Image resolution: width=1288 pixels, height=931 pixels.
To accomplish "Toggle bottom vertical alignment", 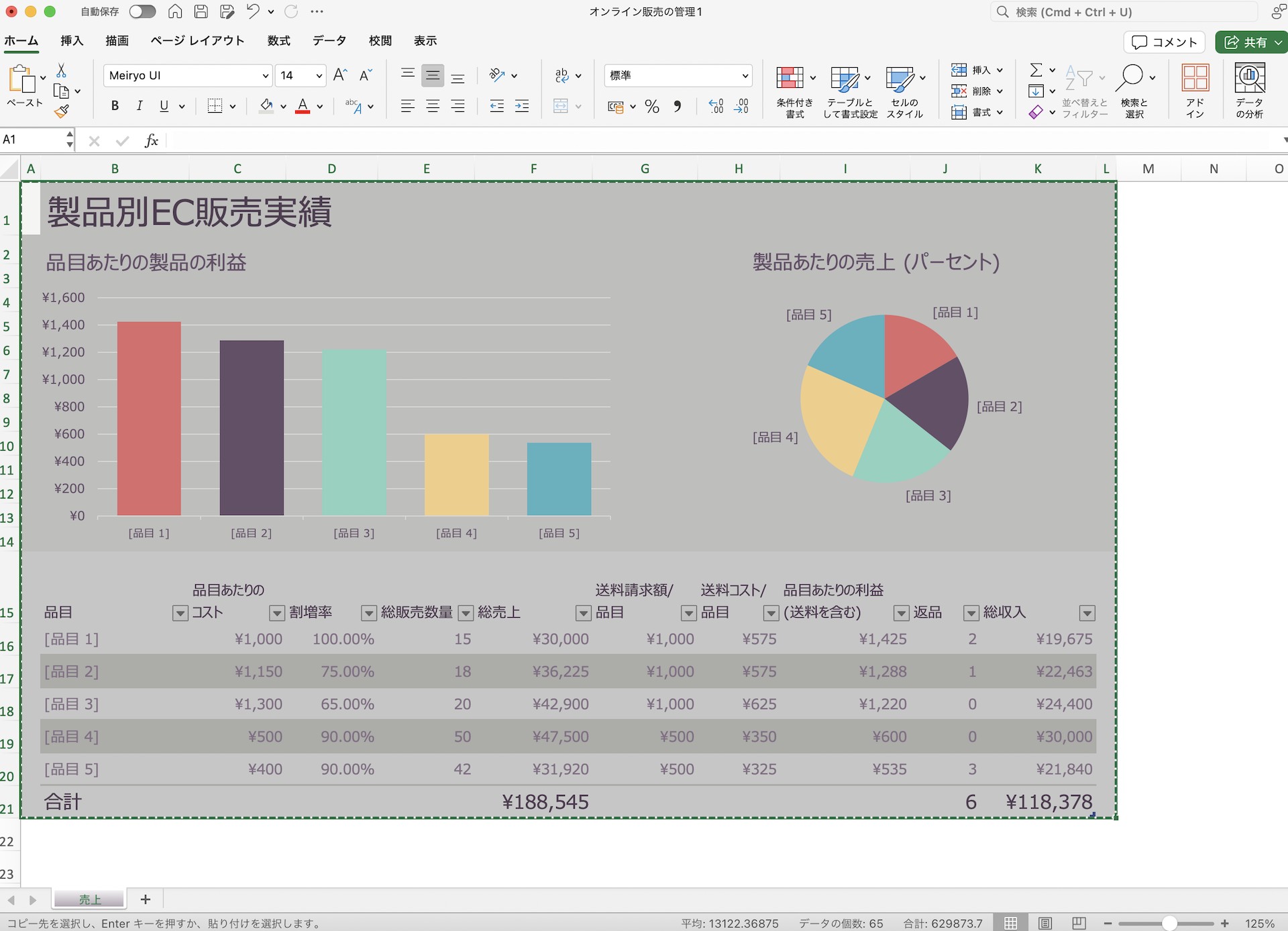I will [458, 76].
